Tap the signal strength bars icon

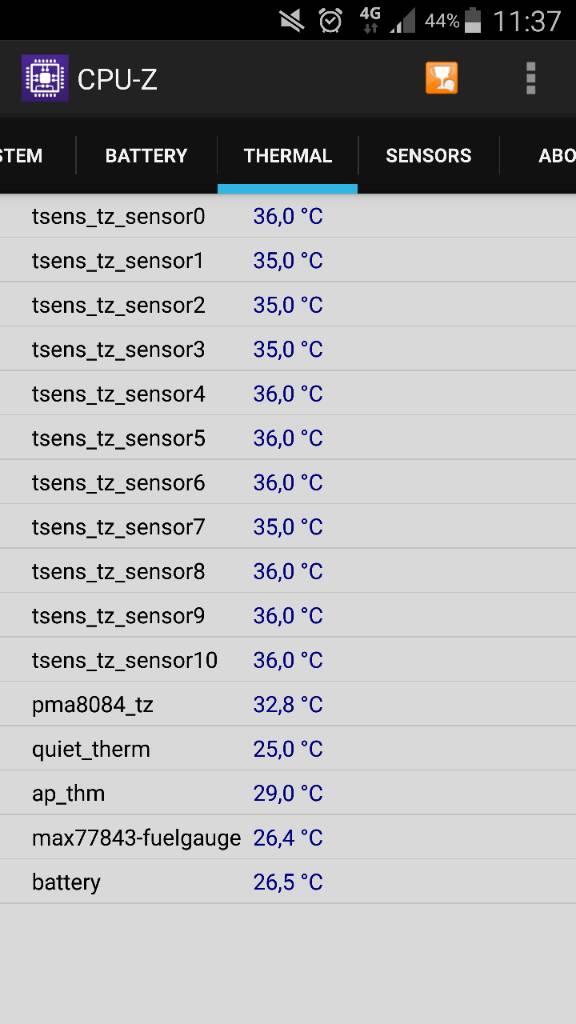coord(403,22)
